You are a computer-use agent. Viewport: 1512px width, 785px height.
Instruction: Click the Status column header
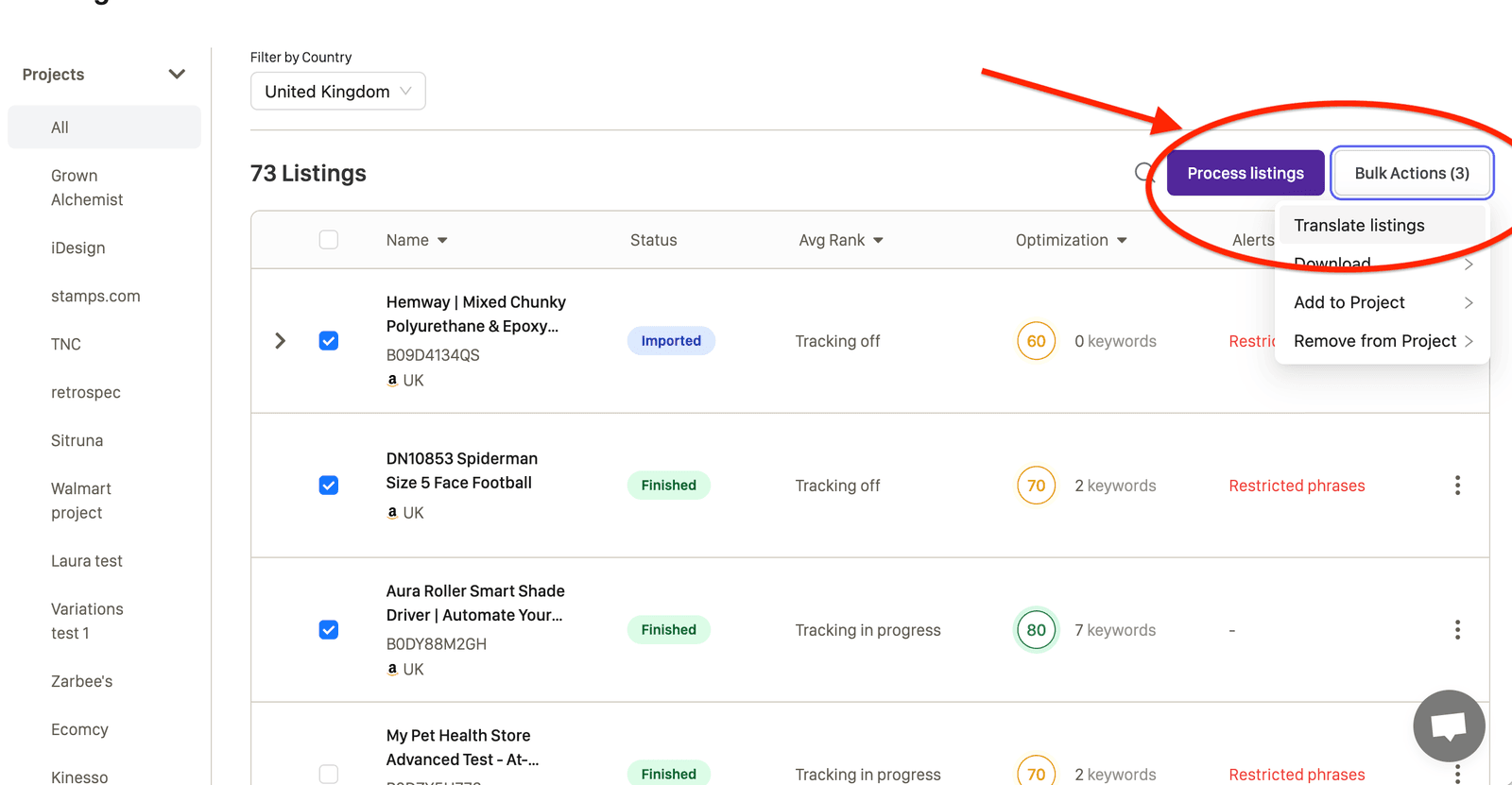pyautogui.click(x=654, y=240)
